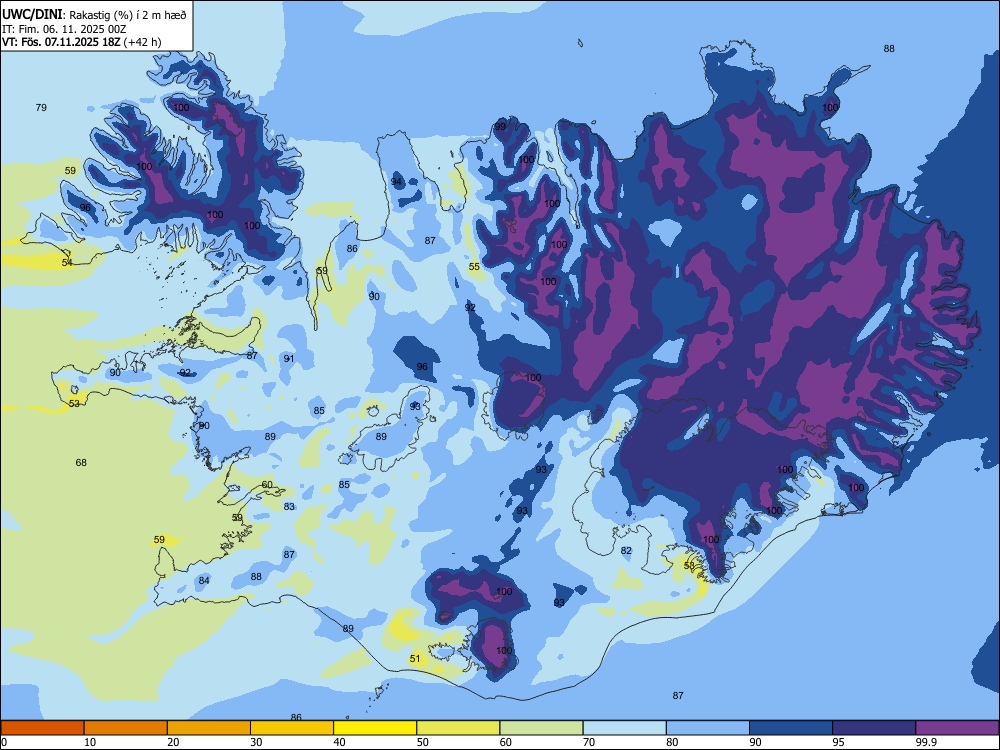Click the '99.9' legend tick label

point(925,742)
